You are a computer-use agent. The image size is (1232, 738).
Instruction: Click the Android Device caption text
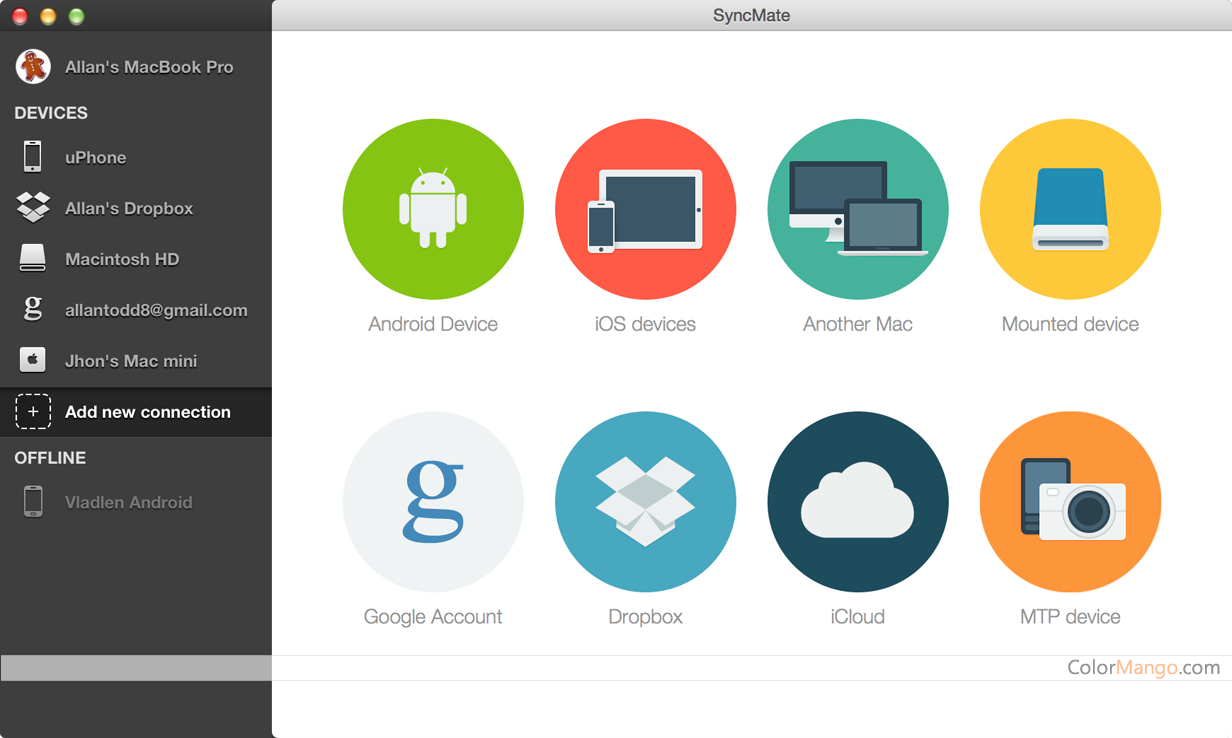433,324
